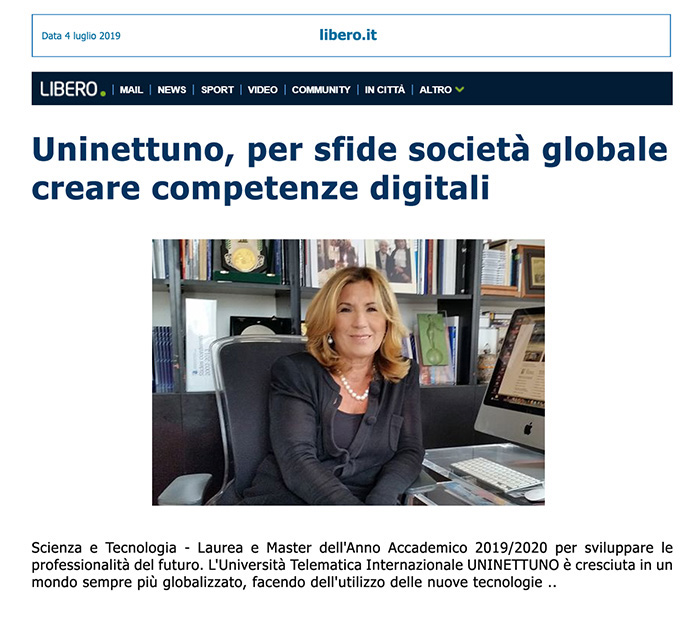The height and width of the screenshot is (641, 700).
Task: Go to the SPORT section
Action: coord(217,90)
